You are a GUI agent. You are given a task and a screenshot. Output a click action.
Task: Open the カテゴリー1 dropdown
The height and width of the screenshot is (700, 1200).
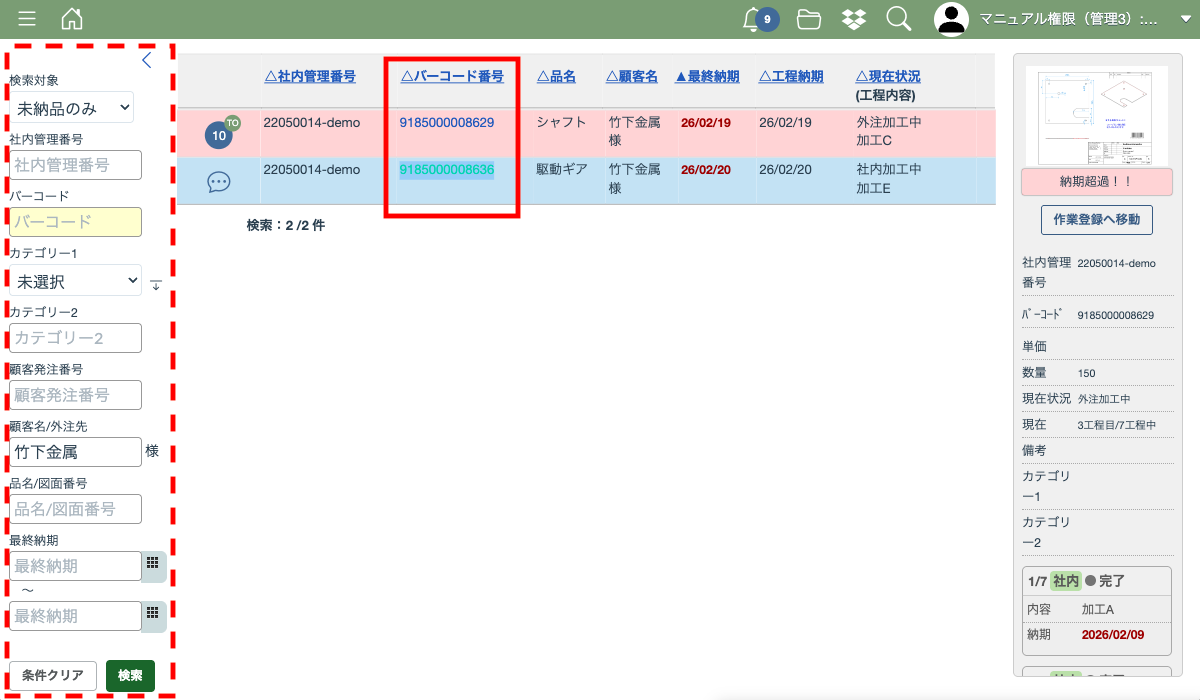click(75, 281)
